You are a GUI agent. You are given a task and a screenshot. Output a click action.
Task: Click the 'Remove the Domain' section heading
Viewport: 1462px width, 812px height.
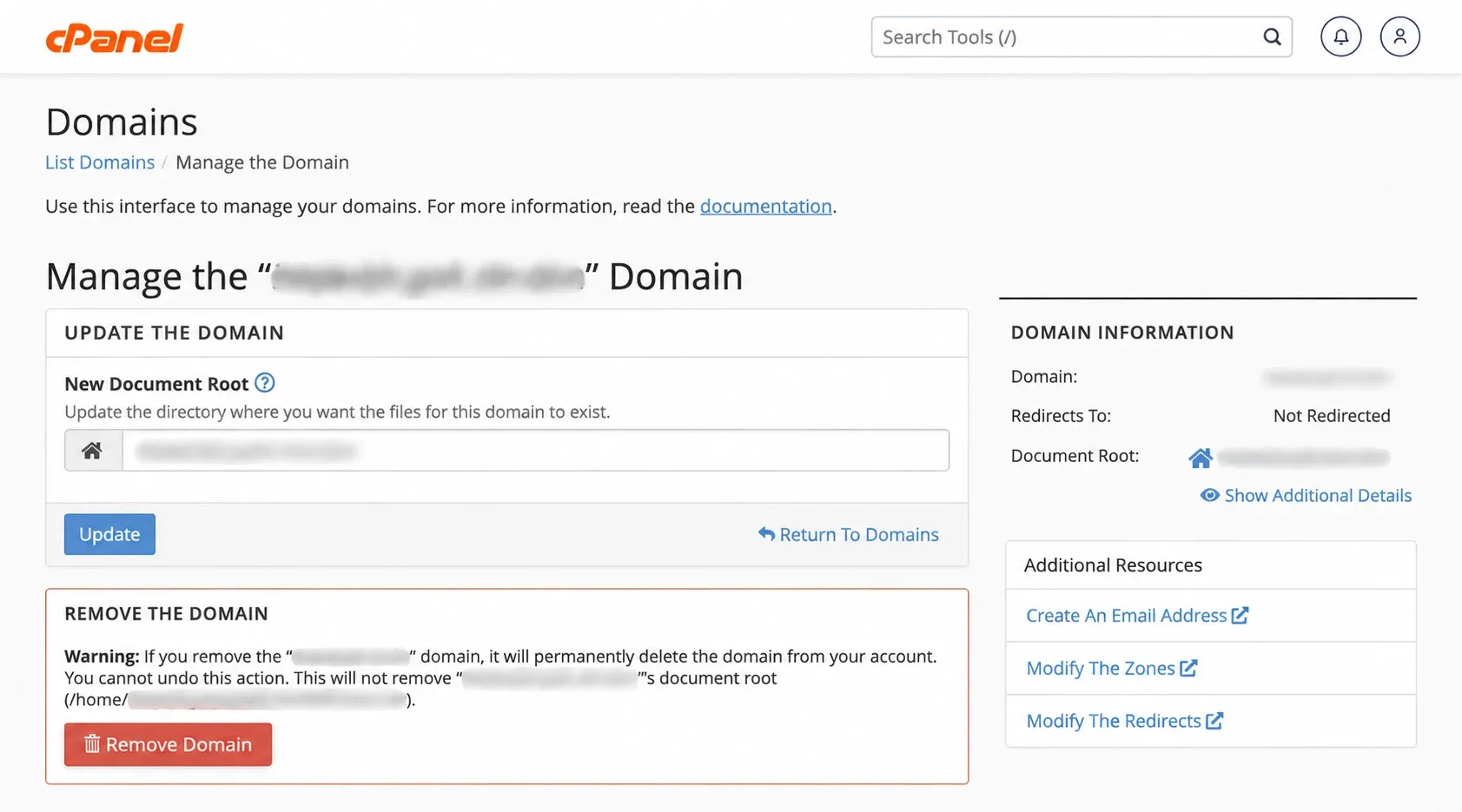(x=166, y=613)
